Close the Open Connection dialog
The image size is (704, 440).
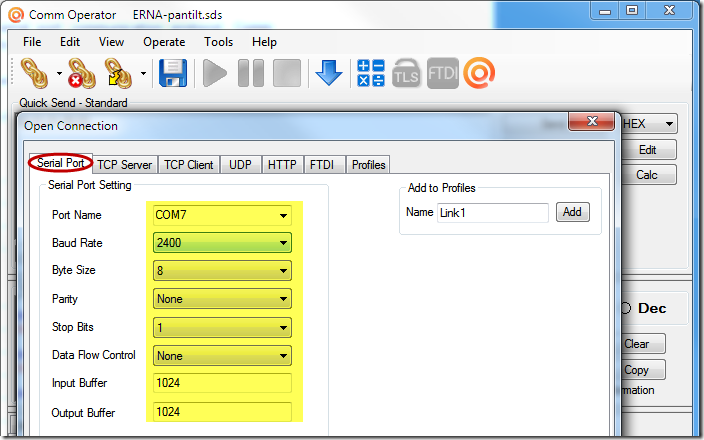[591, 121]
